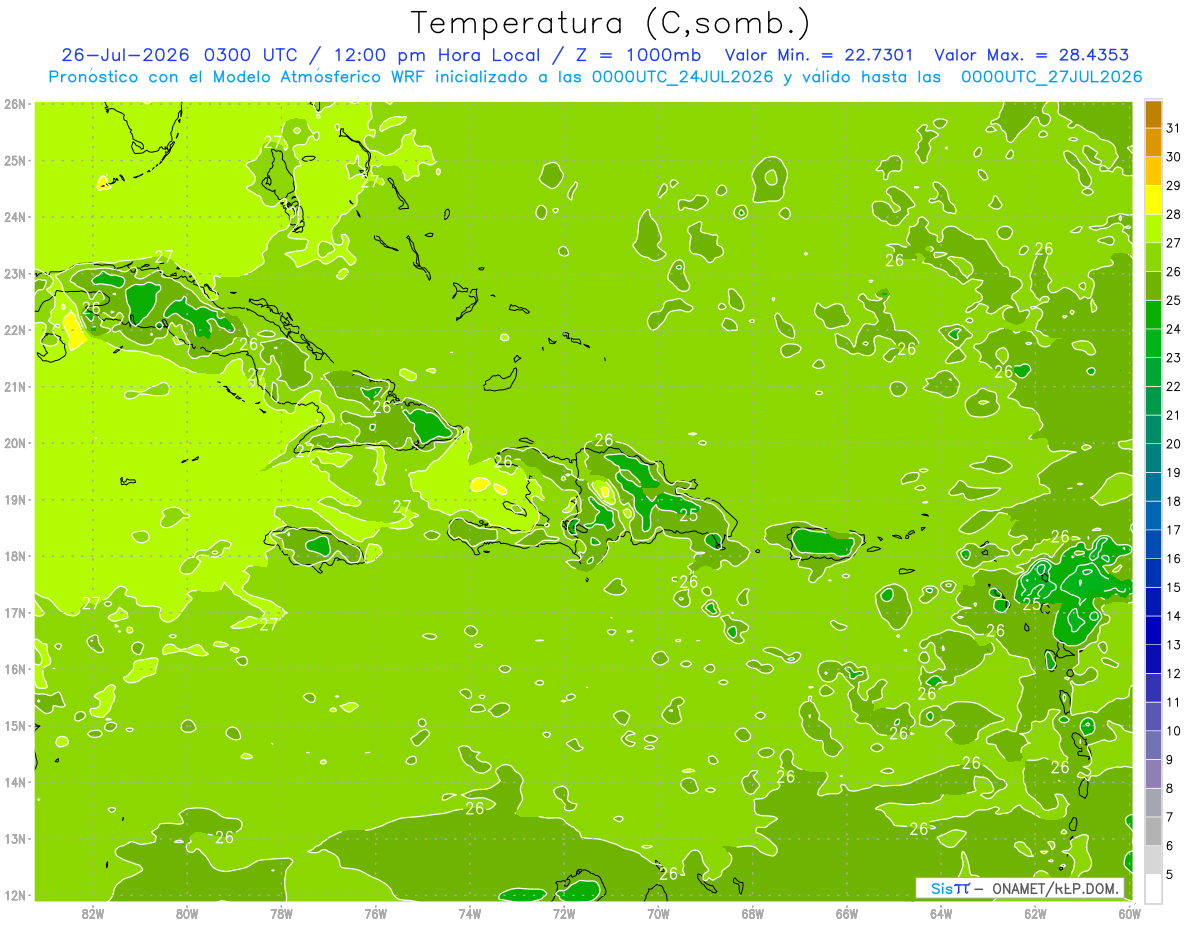This screenshot has height=927, width=1200.
Task: Click the SisTT – ONAMET/REP.DOM. logo box
Action: click(x=1020, y=888)
